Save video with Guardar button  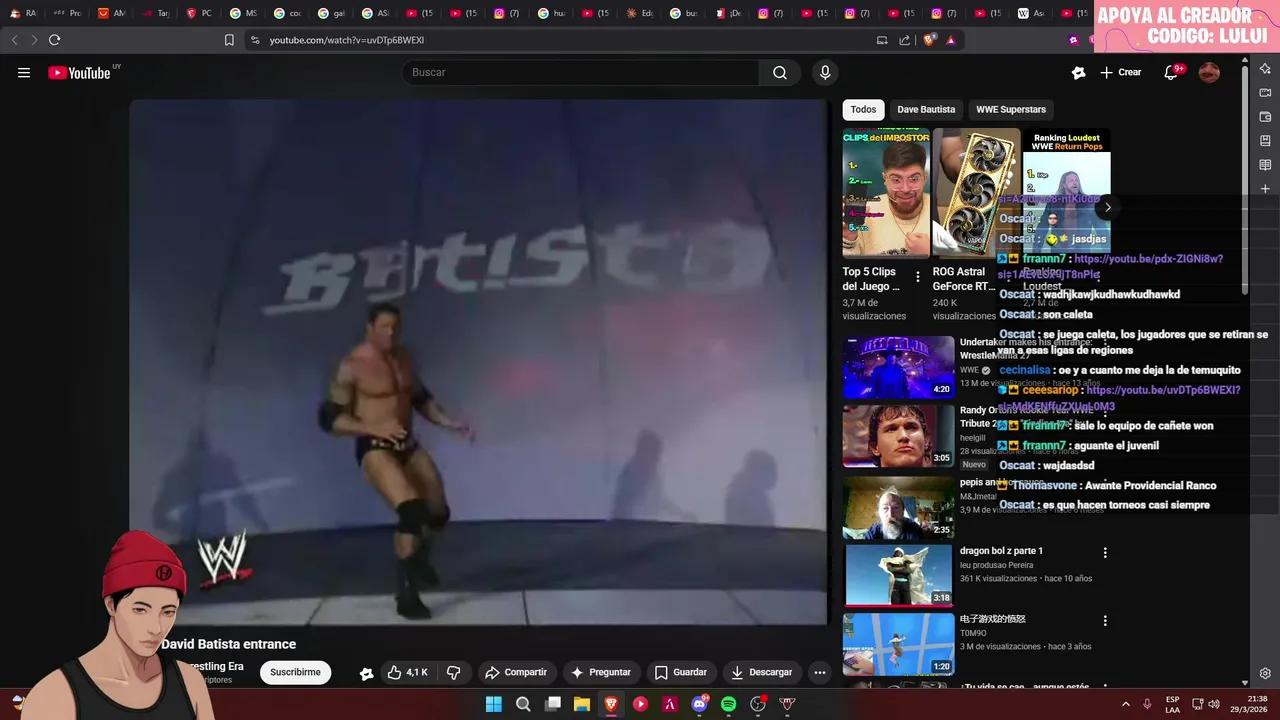click(x=680, y=672)
